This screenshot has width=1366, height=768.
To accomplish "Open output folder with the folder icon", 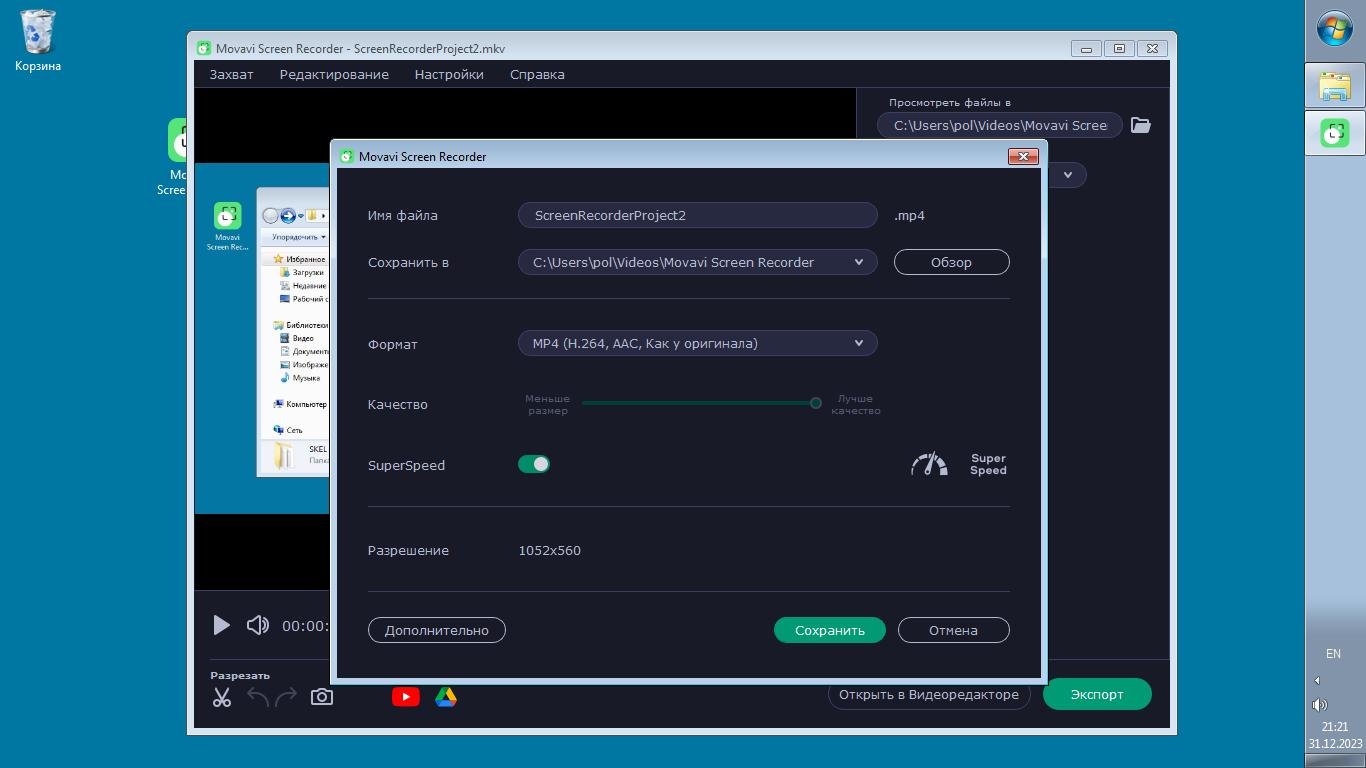I will [1140, 125].
